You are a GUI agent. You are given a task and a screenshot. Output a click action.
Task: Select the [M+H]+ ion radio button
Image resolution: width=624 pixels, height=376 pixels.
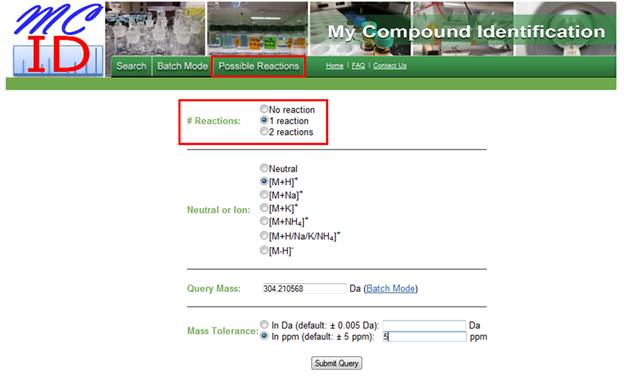pos(264,181)
